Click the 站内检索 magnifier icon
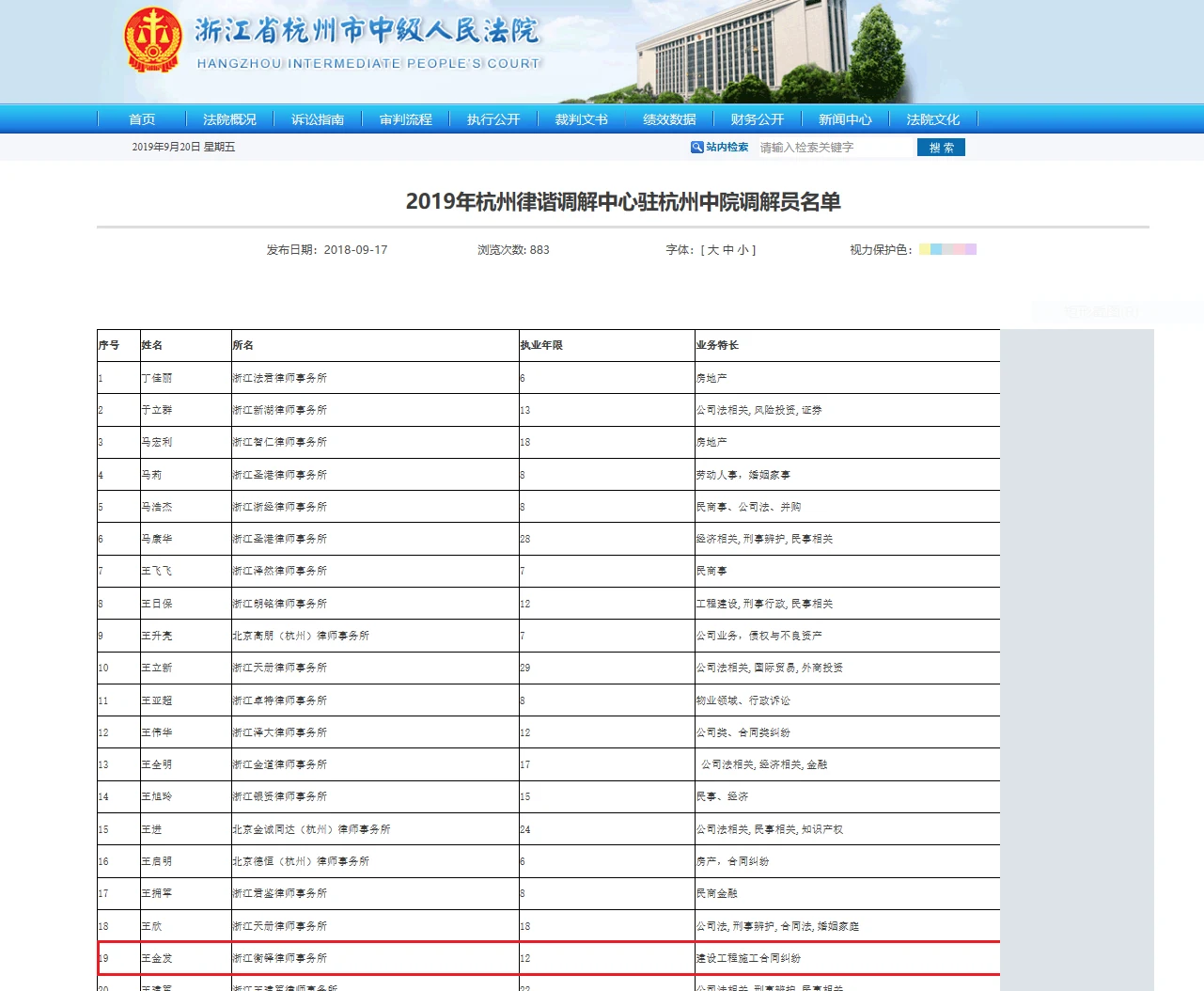Viewport: 1204px width, 991px height. coord(697,148)
